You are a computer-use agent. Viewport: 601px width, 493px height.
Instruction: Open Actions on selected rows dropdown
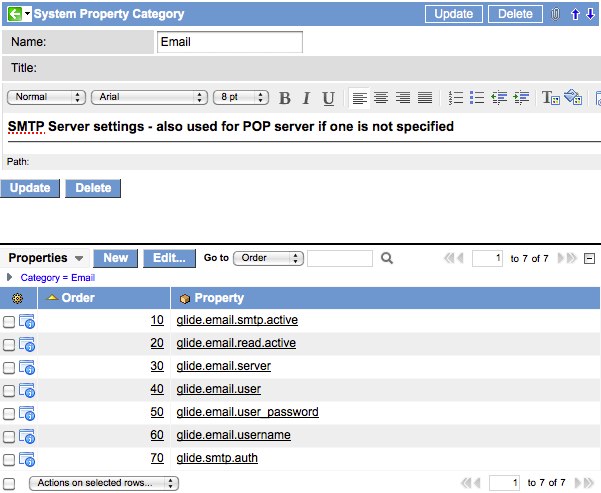(103, 483)
